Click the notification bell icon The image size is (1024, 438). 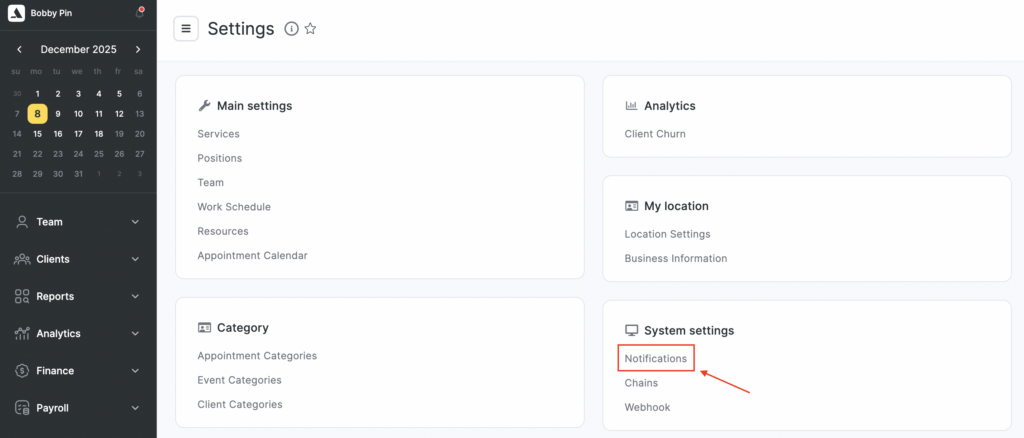139,13
